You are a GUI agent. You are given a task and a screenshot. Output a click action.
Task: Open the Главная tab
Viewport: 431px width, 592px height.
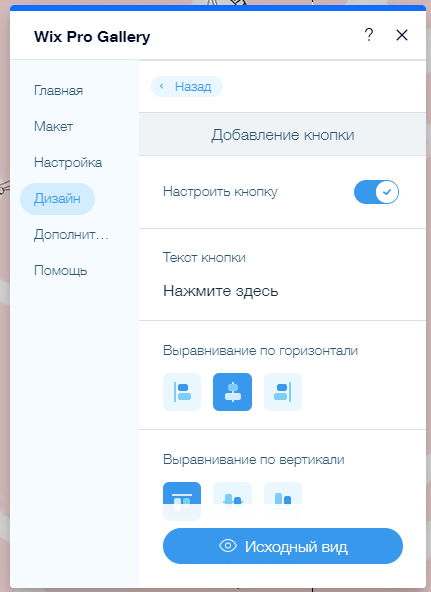coord(58,91)
